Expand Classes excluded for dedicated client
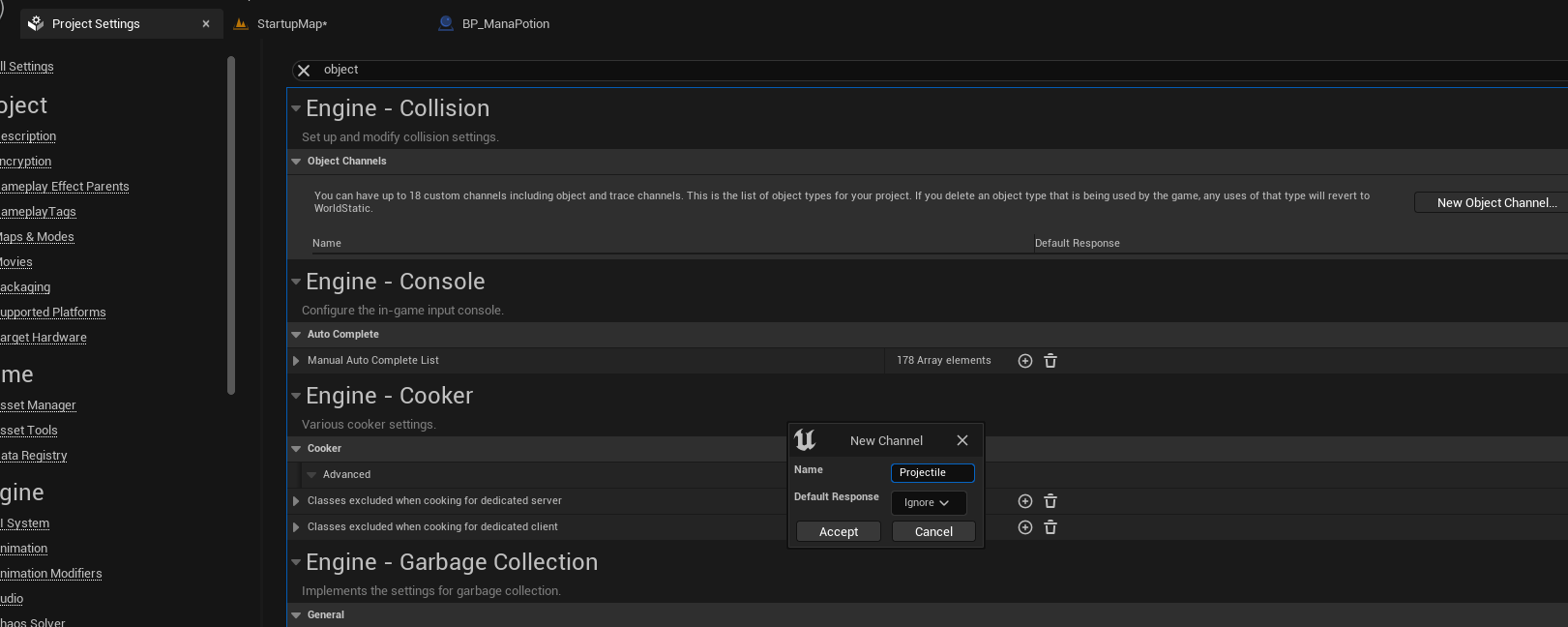This screenshot has width=1568, height=627. point(296,527)
